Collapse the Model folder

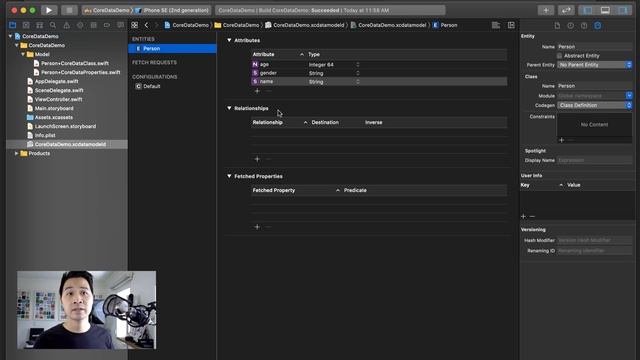pos(23,54)
